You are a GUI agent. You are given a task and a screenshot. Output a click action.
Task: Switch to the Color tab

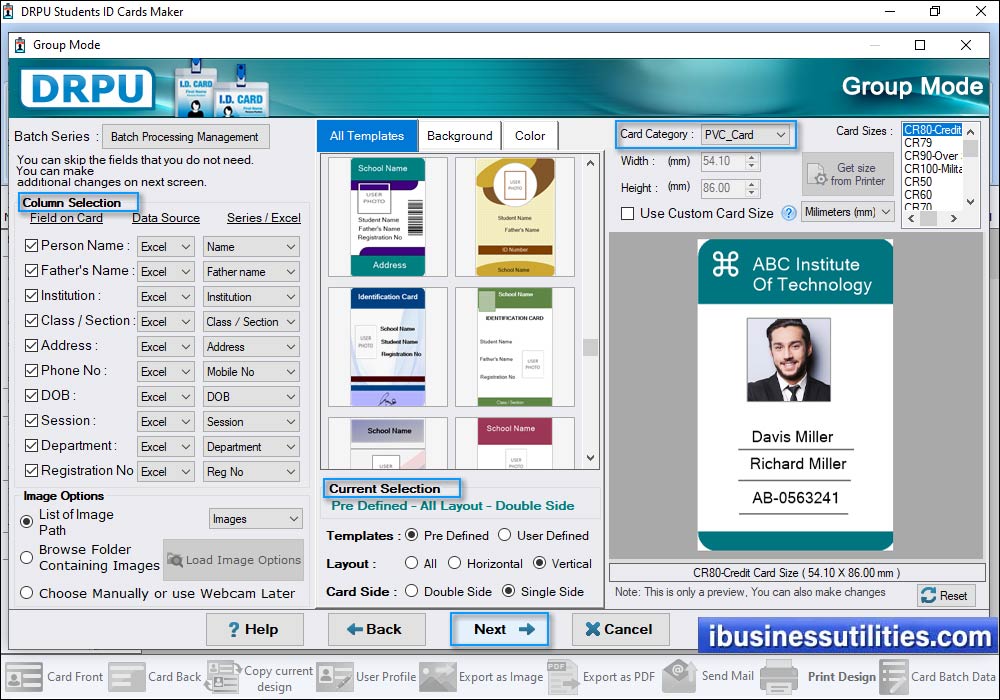coord(530,135)
